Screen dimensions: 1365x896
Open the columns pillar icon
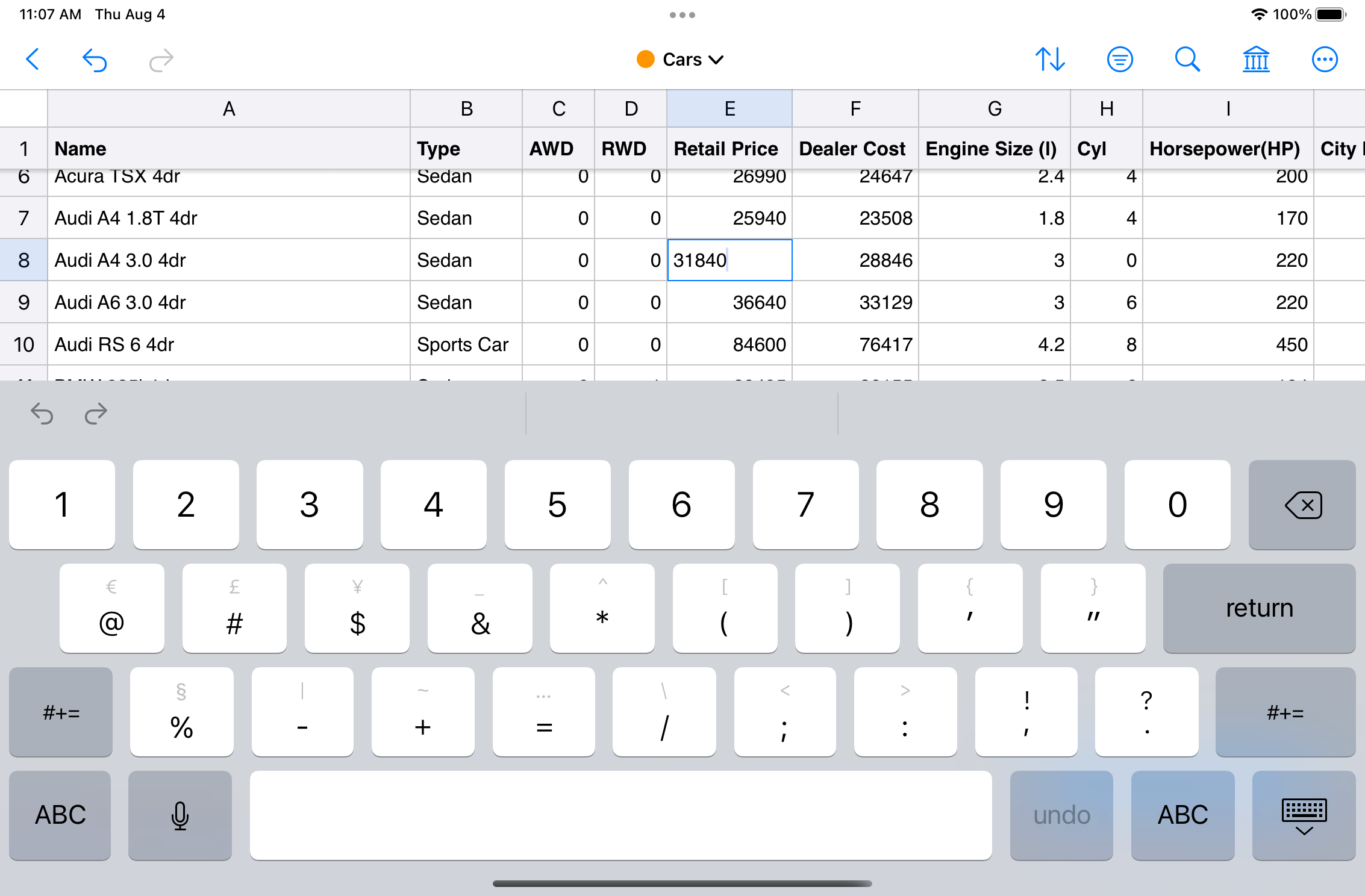[1256, 60]
